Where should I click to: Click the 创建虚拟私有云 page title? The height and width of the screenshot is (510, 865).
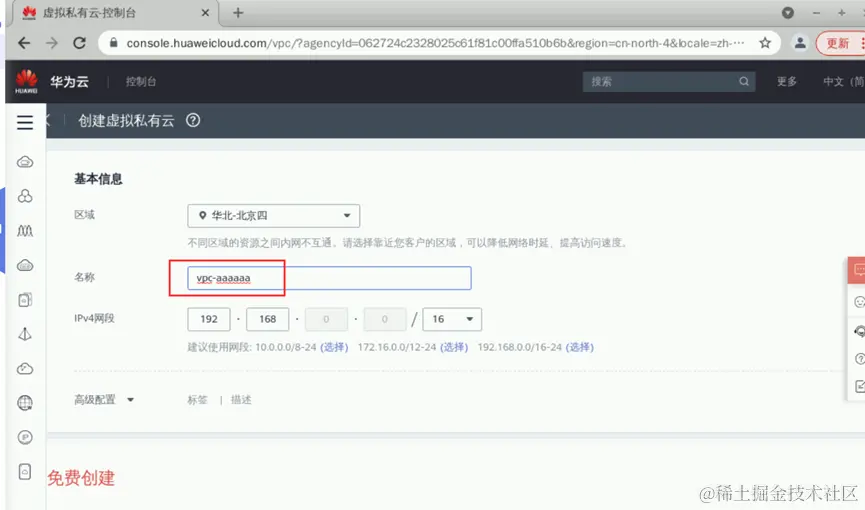126,120
